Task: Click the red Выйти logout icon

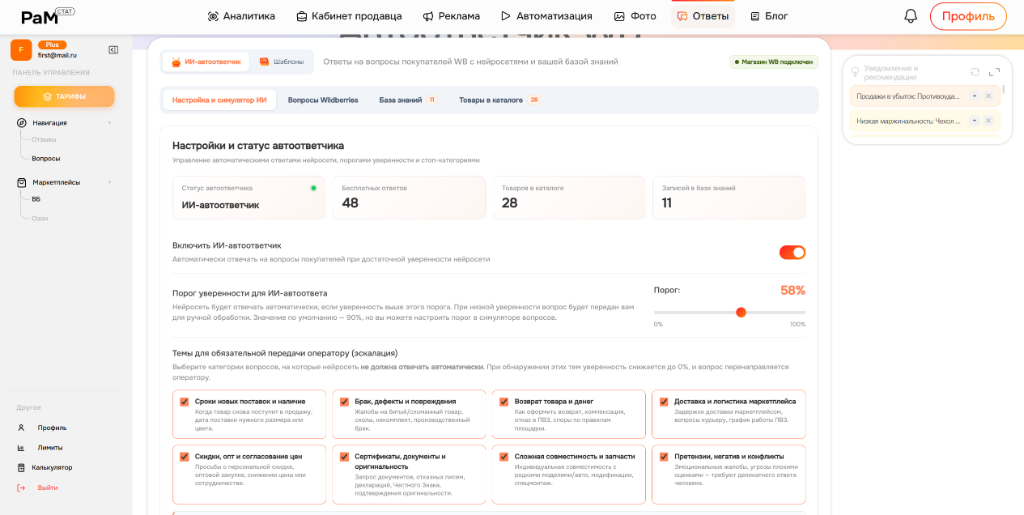Action: tap(21, 488)
